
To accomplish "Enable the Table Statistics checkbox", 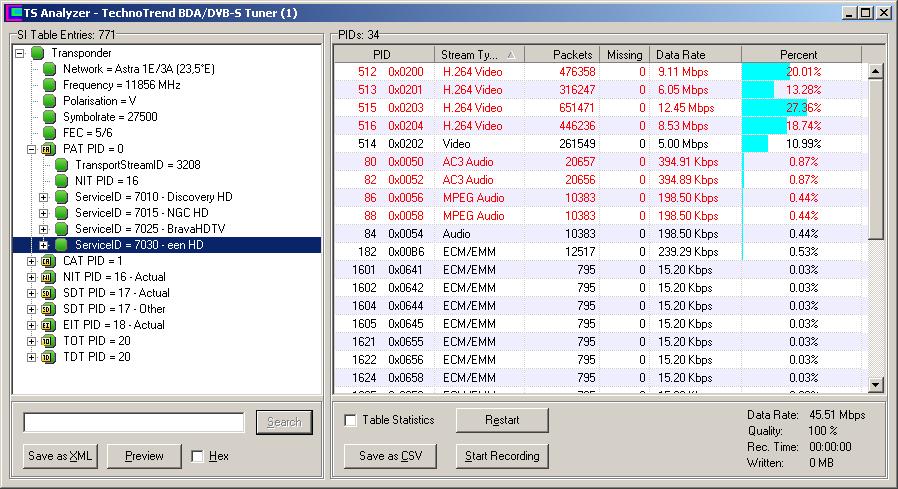I will pyautogui.click(x=350, y=420).
